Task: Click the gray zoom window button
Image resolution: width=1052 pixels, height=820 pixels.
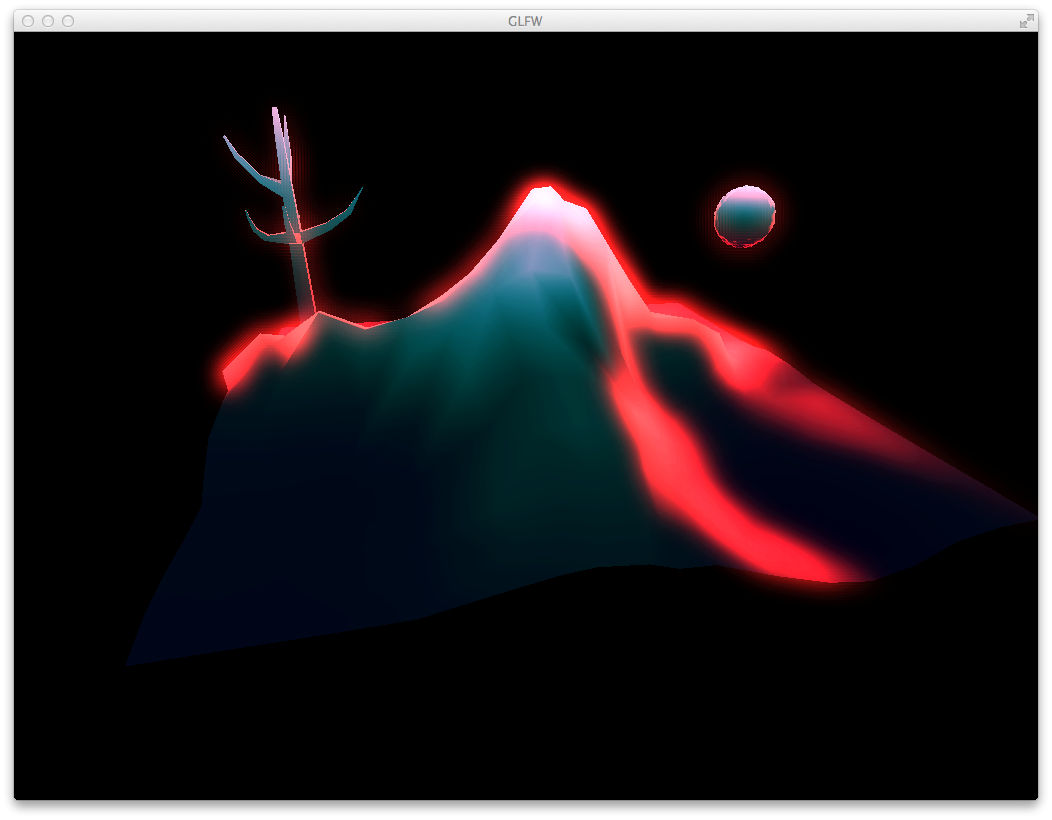Action: tap(68, 21)
